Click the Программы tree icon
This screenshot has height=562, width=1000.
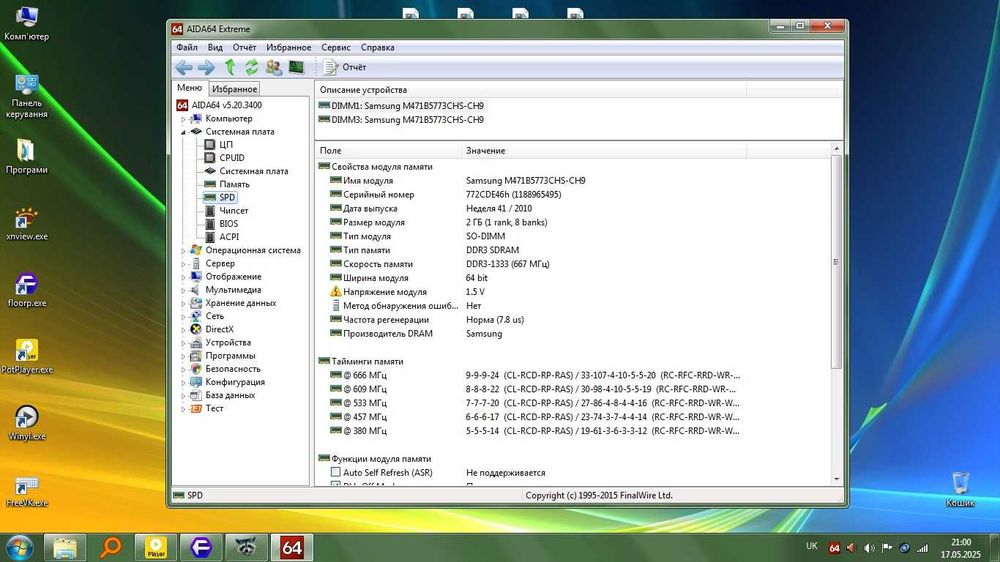point(196,356)
